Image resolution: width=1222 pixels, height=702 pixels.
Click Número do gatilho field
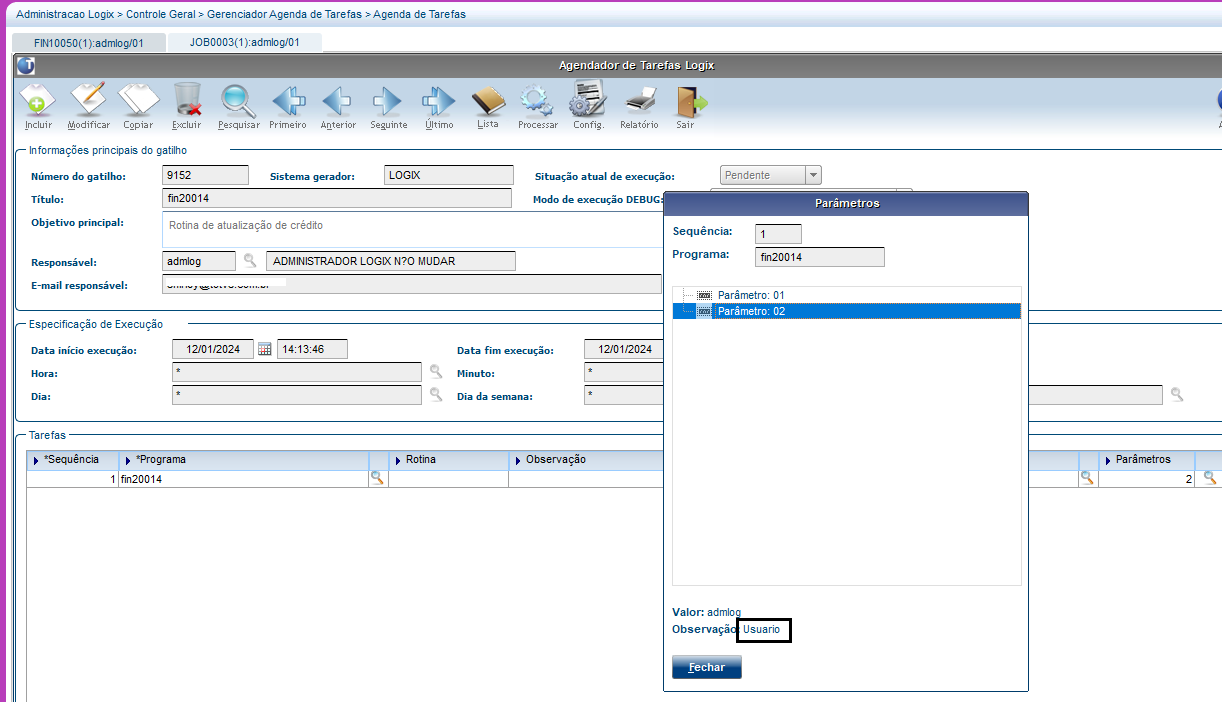(205, 175)
